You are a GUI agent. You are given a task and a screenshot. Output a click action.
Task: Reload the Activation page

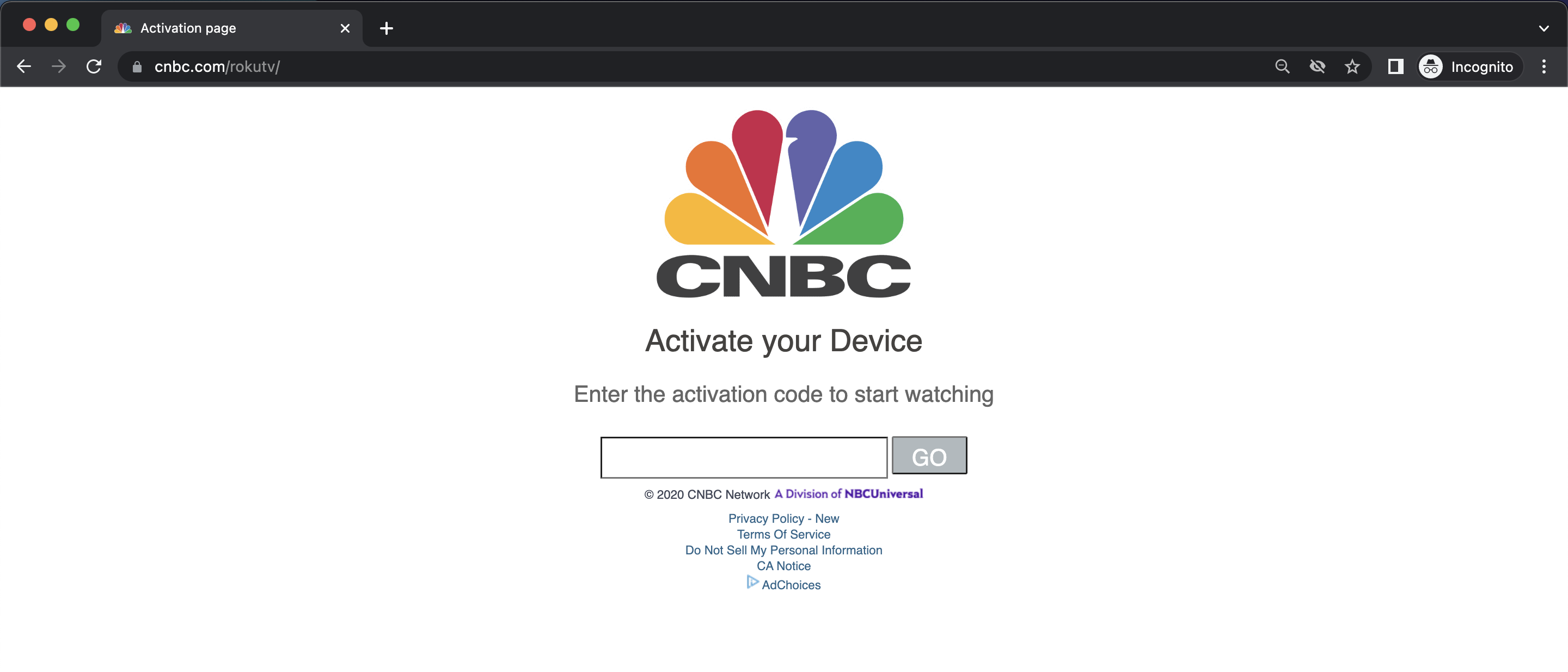click(x=94, y=66)
